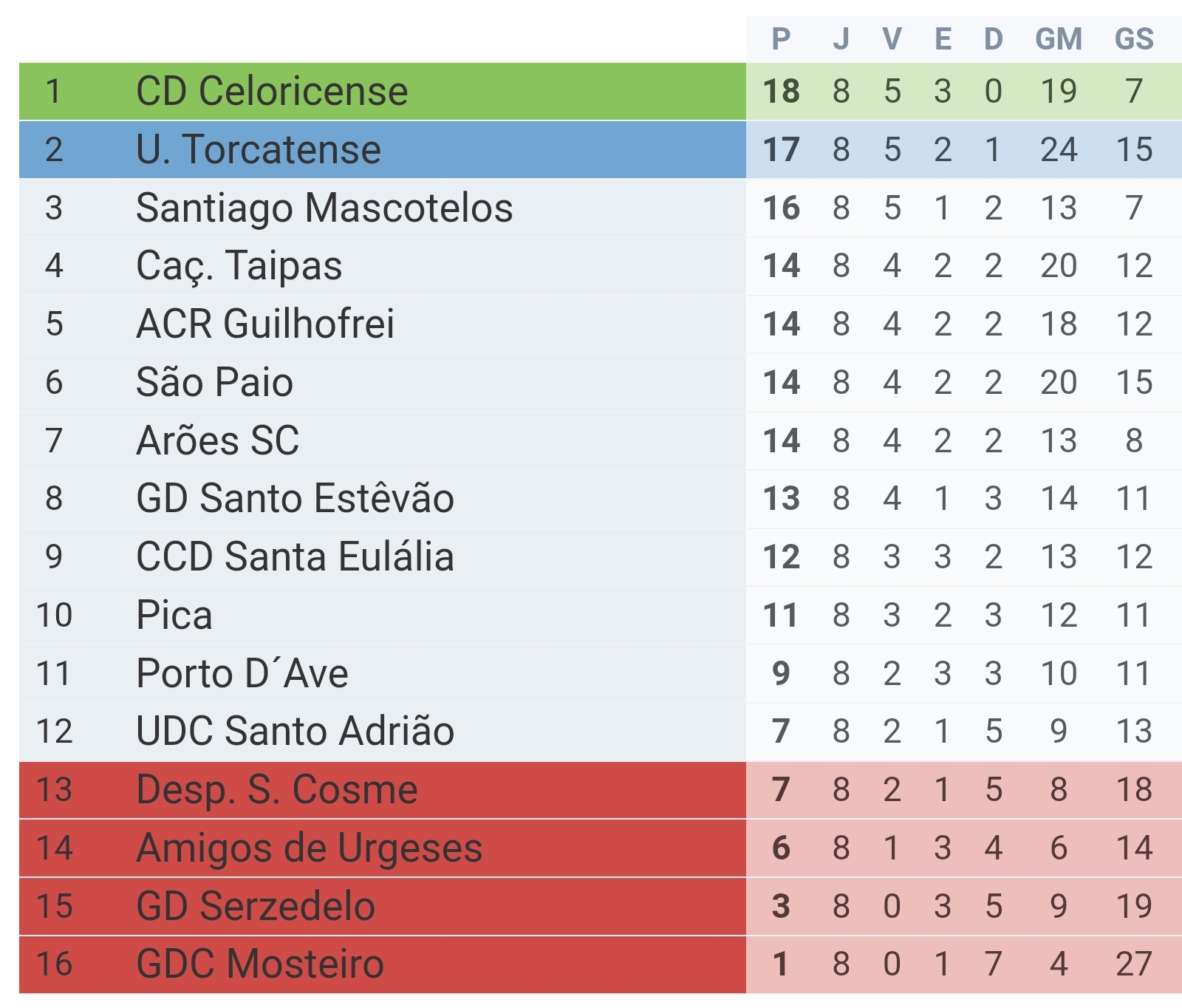Select ACR Guilhofrei row

coord(600,324)
